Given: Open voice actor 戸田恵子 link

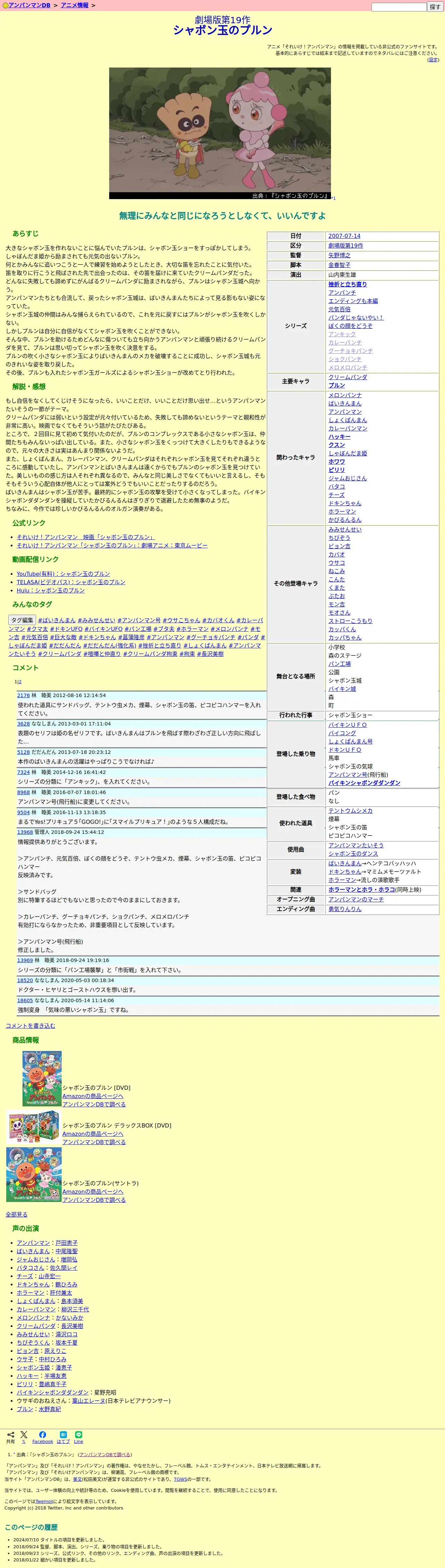Looking at the screenshot, I should pyautogui.click(x=67, y=1243).
